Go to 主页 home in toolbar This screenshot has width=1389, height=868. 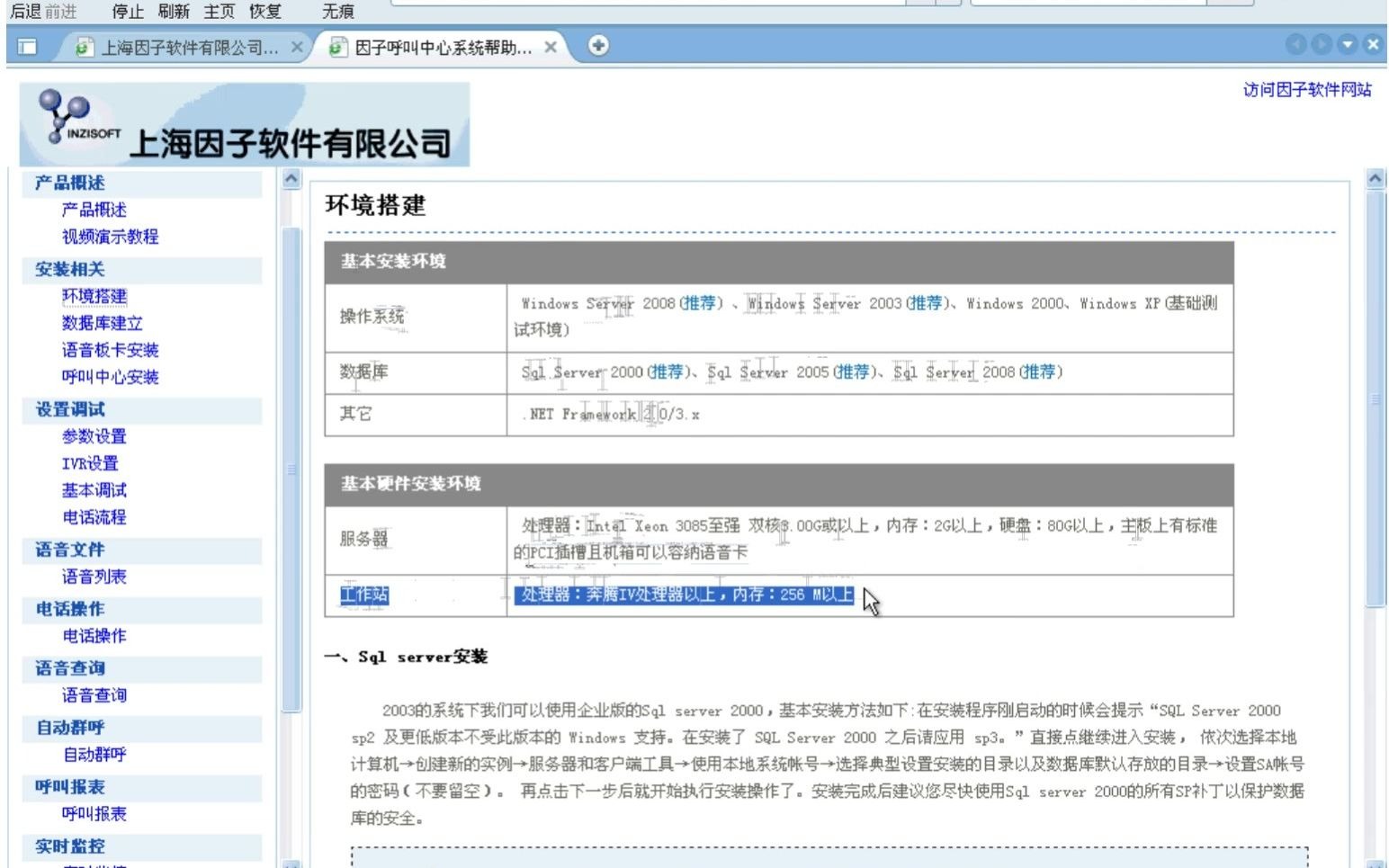click(x=220, y=12)
